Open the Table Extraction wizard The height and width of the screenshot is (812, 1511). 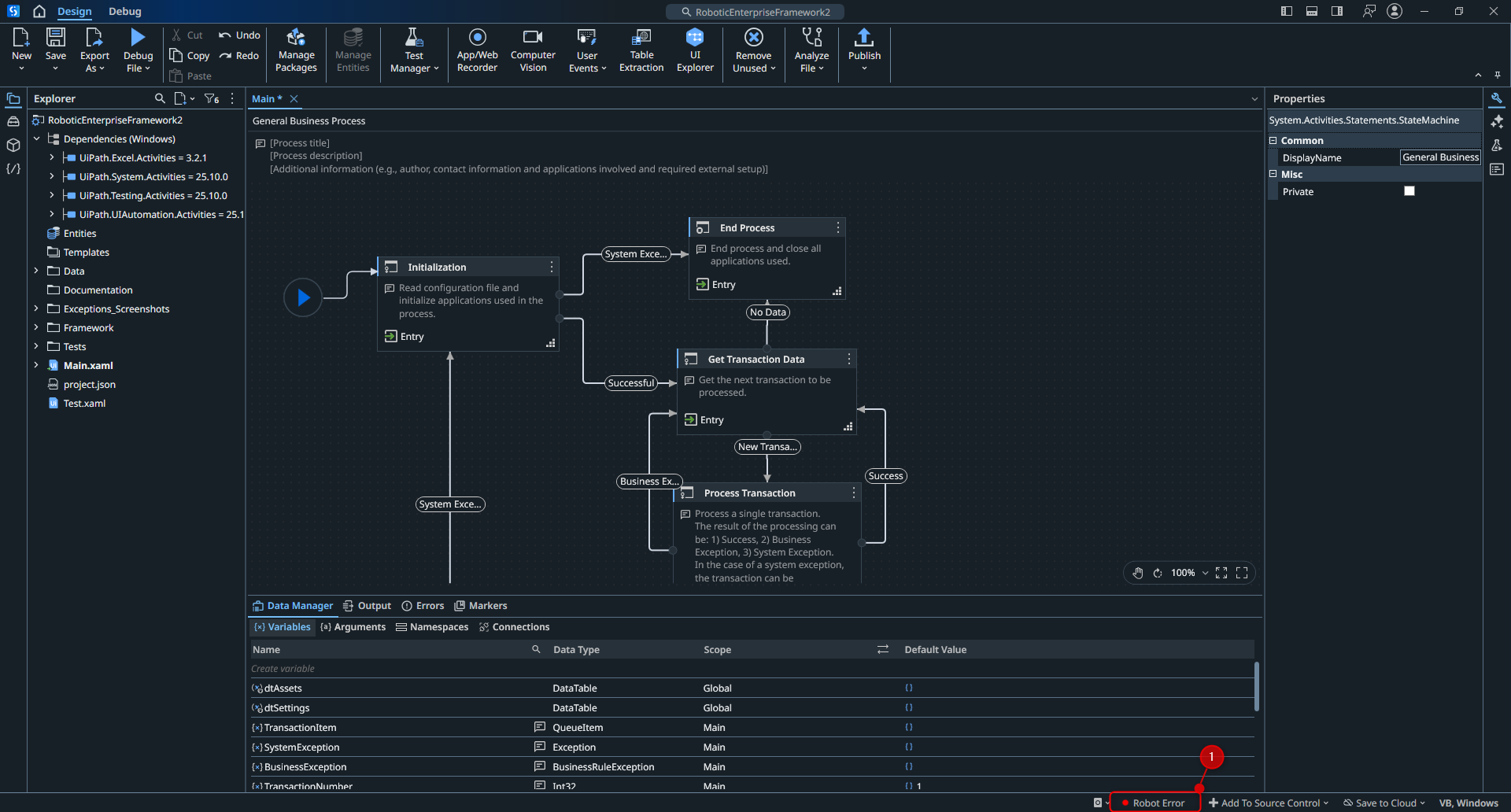(641, 50)
